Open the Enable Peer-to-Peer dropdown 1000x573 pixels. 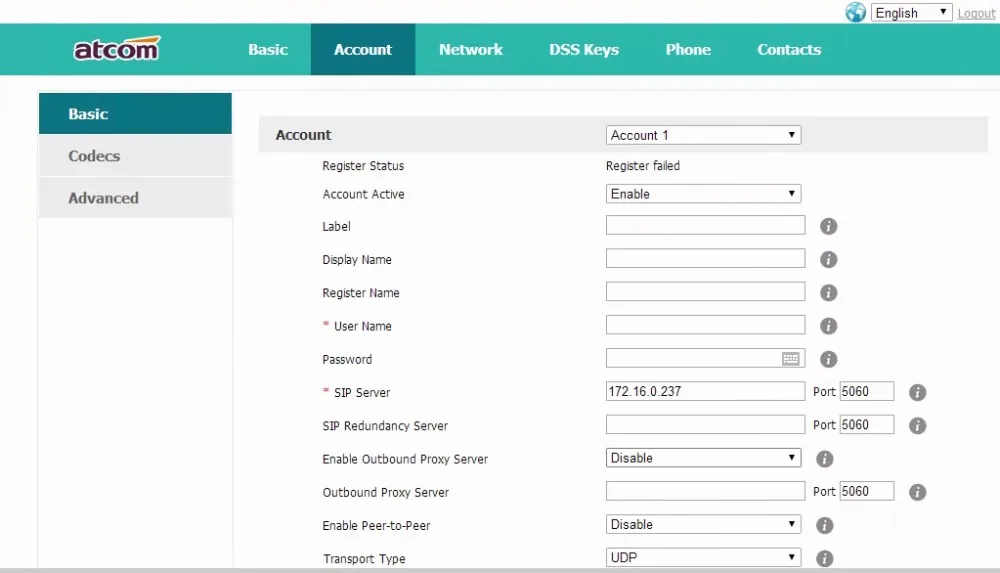click(703, 524)
